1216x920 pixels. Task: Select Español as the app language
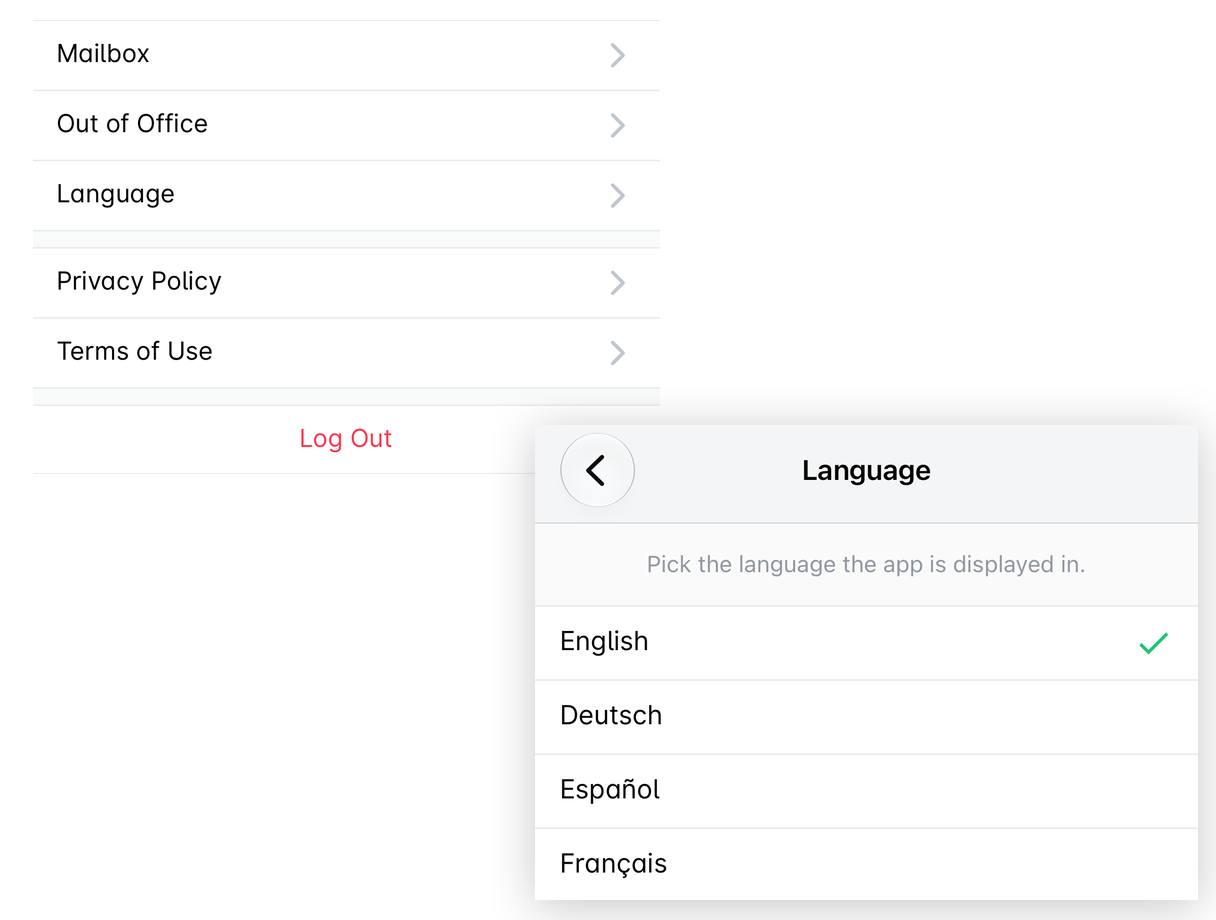pyautogui.click(x=866, y=791)
